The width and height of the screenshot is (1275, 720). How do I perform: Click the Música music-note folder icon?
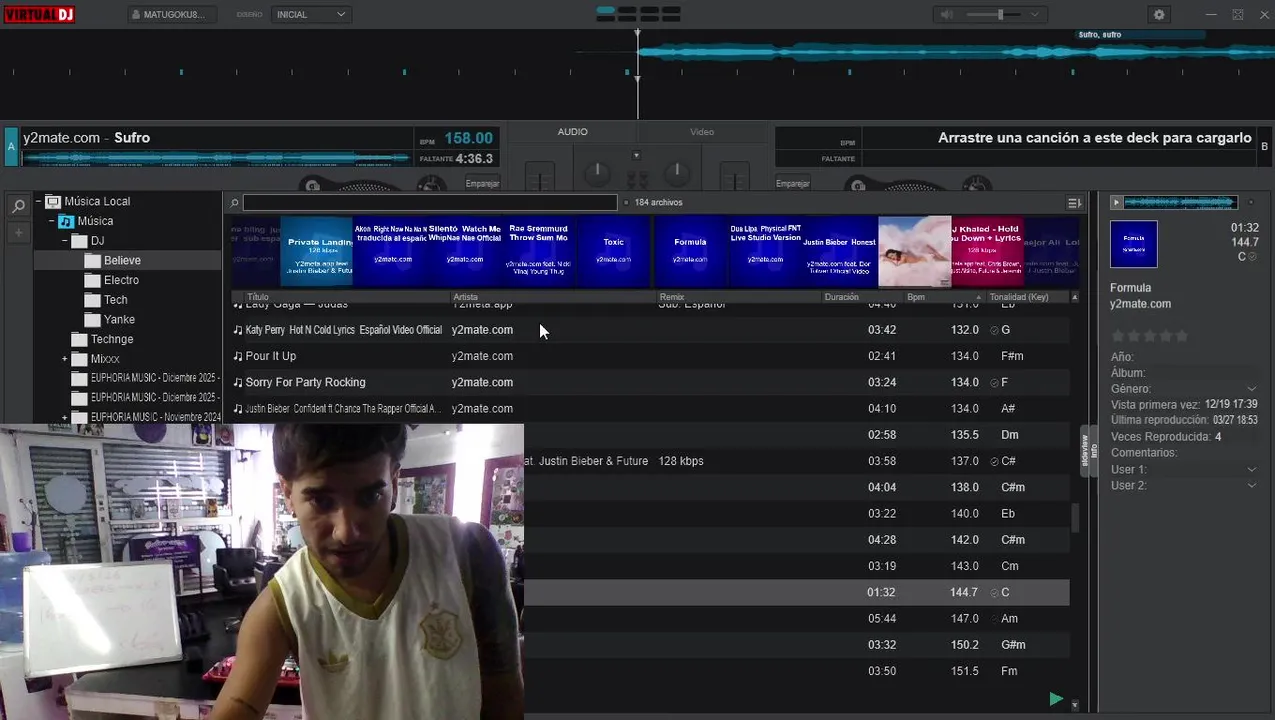pyautogui.click(x=66, y=221)
